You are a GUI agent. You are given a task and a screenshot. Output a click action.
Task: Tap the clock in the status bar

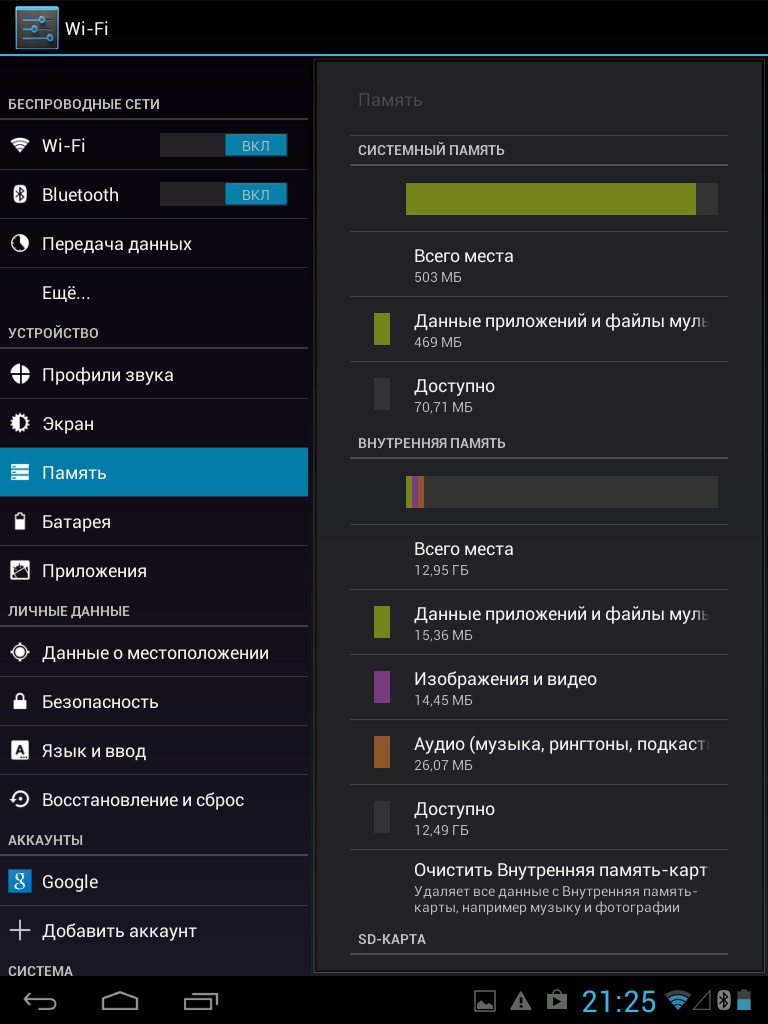(x=619, y=1001)
